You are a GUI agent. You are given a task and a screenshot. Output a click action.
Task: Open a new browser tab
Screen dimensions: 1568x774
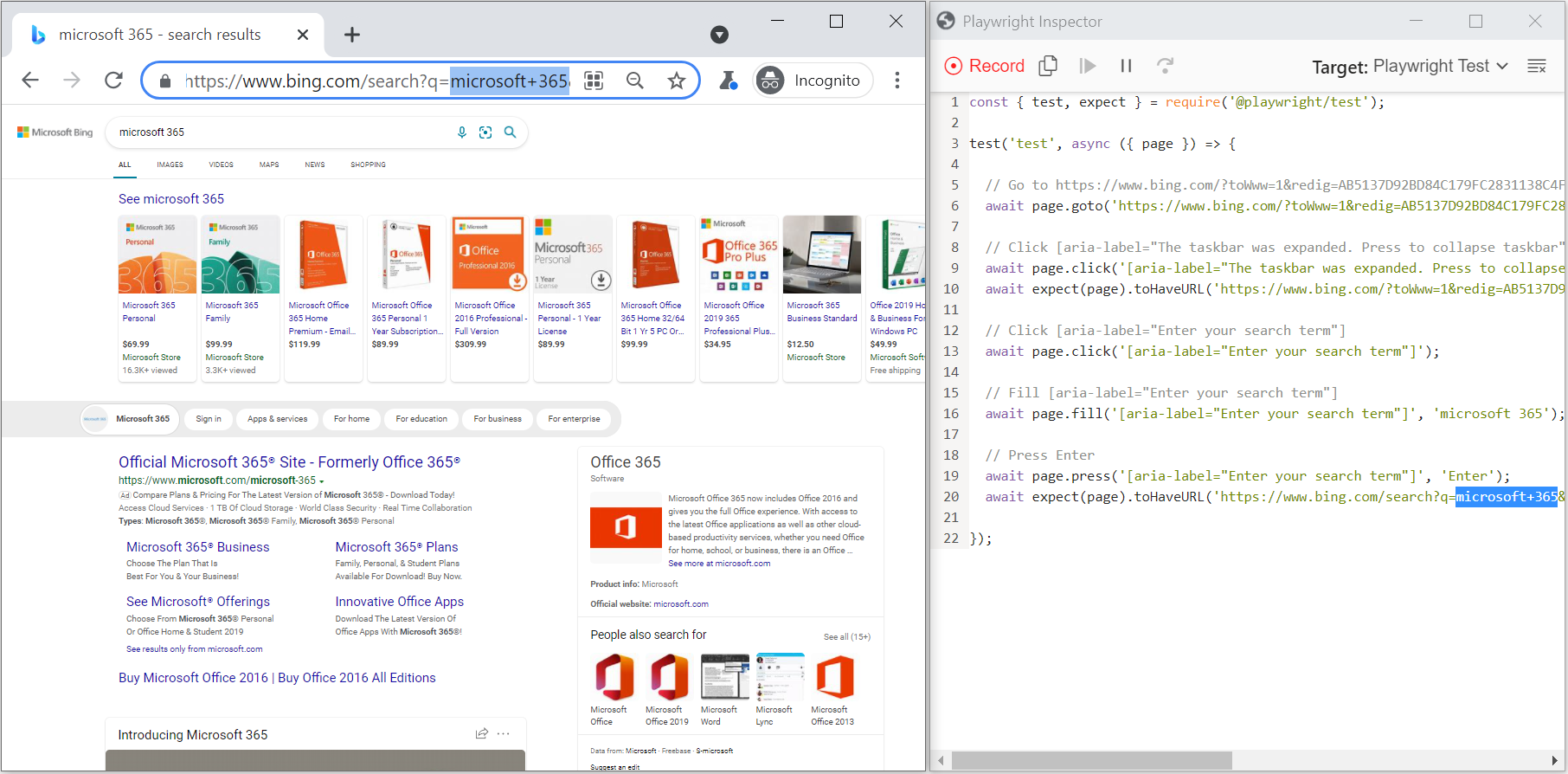click(x=351, y=35)
